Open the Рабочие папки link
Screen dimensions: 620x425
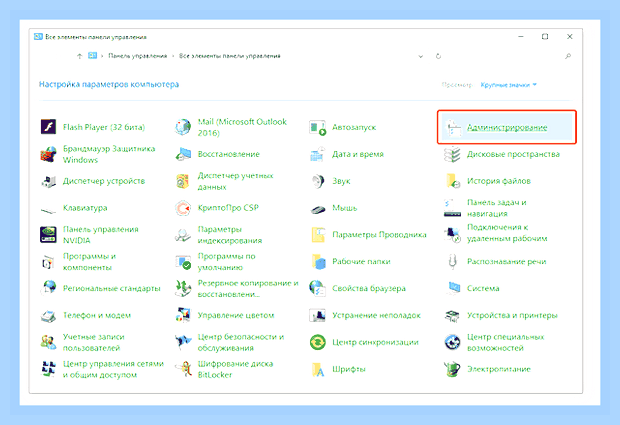pos(361,262)
